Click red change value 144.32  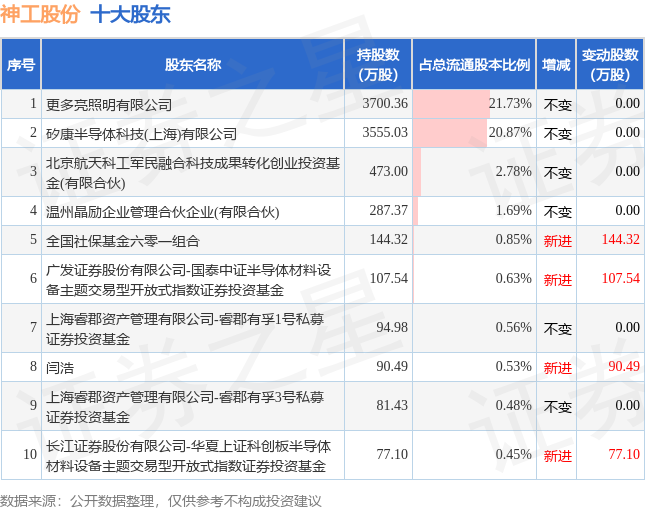(621, 239)
